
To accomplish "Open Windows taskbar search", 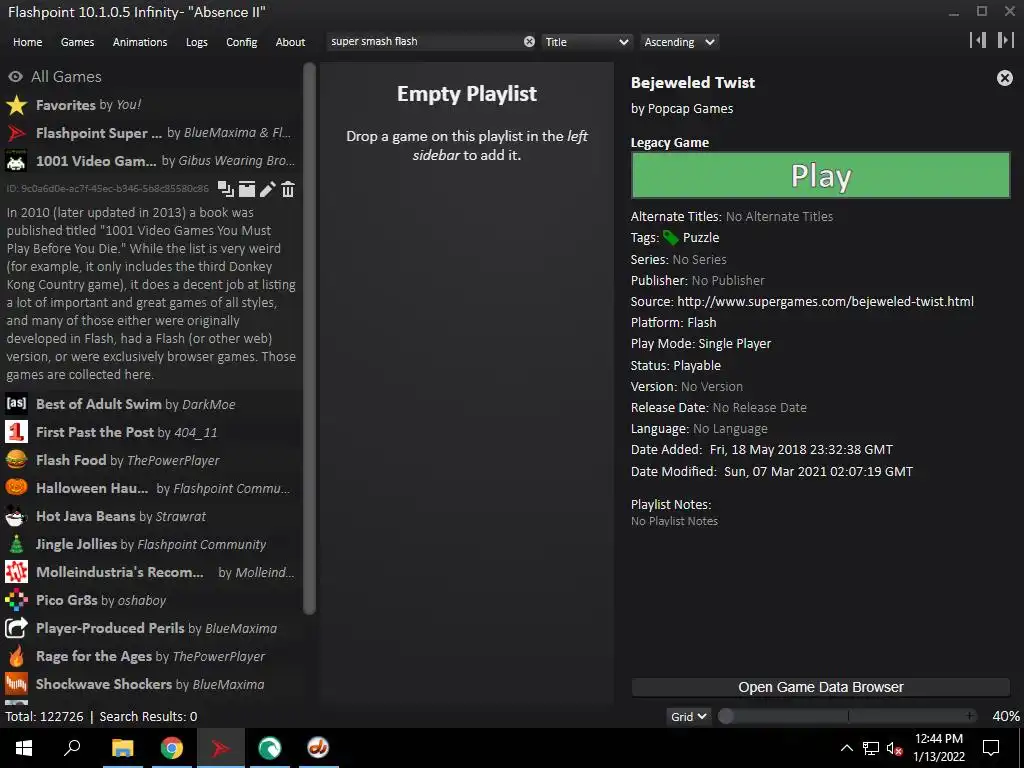I will 72,748.
